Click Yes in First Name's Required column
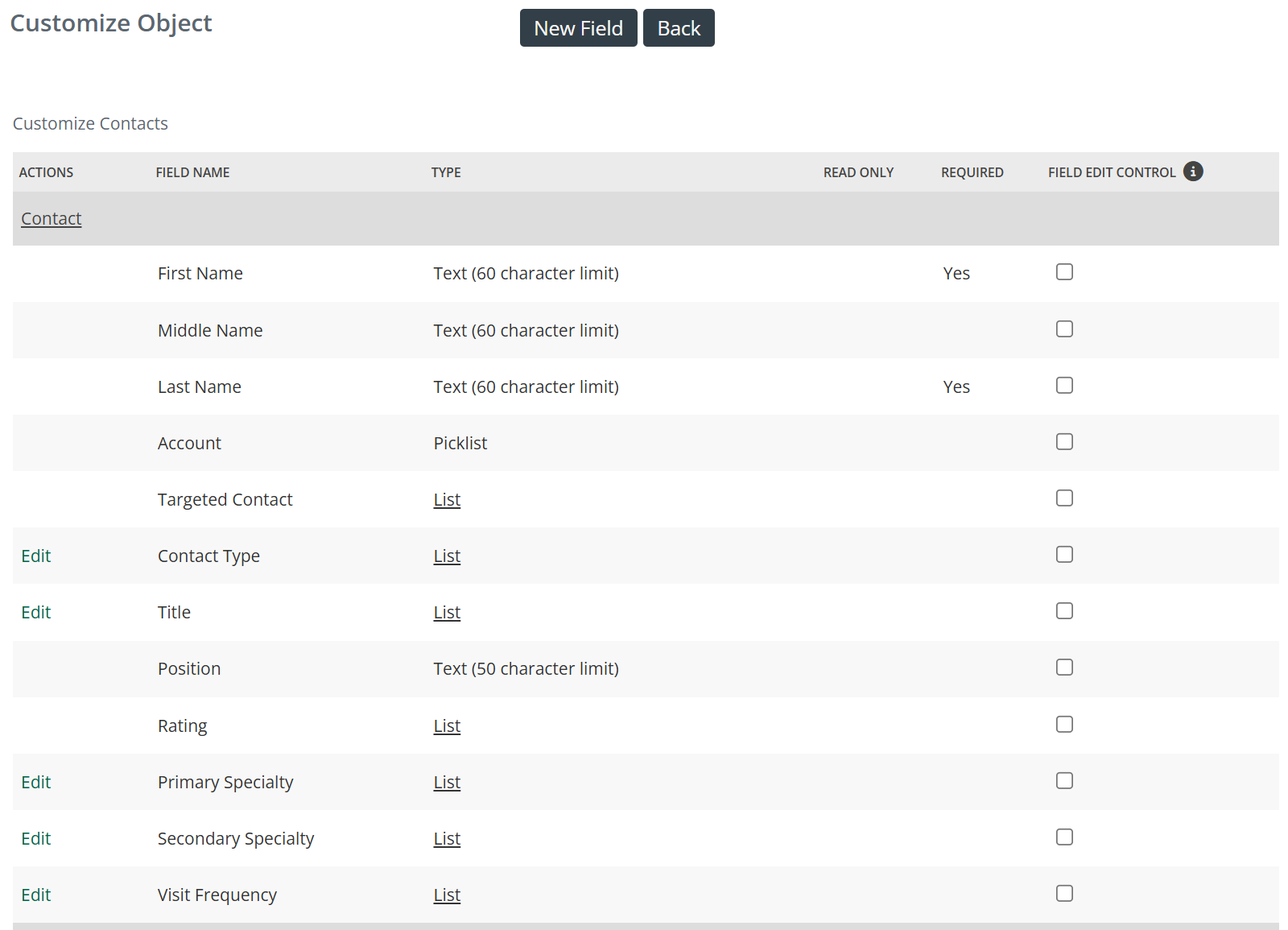1288x930 pixels. [x=956, y=273]
